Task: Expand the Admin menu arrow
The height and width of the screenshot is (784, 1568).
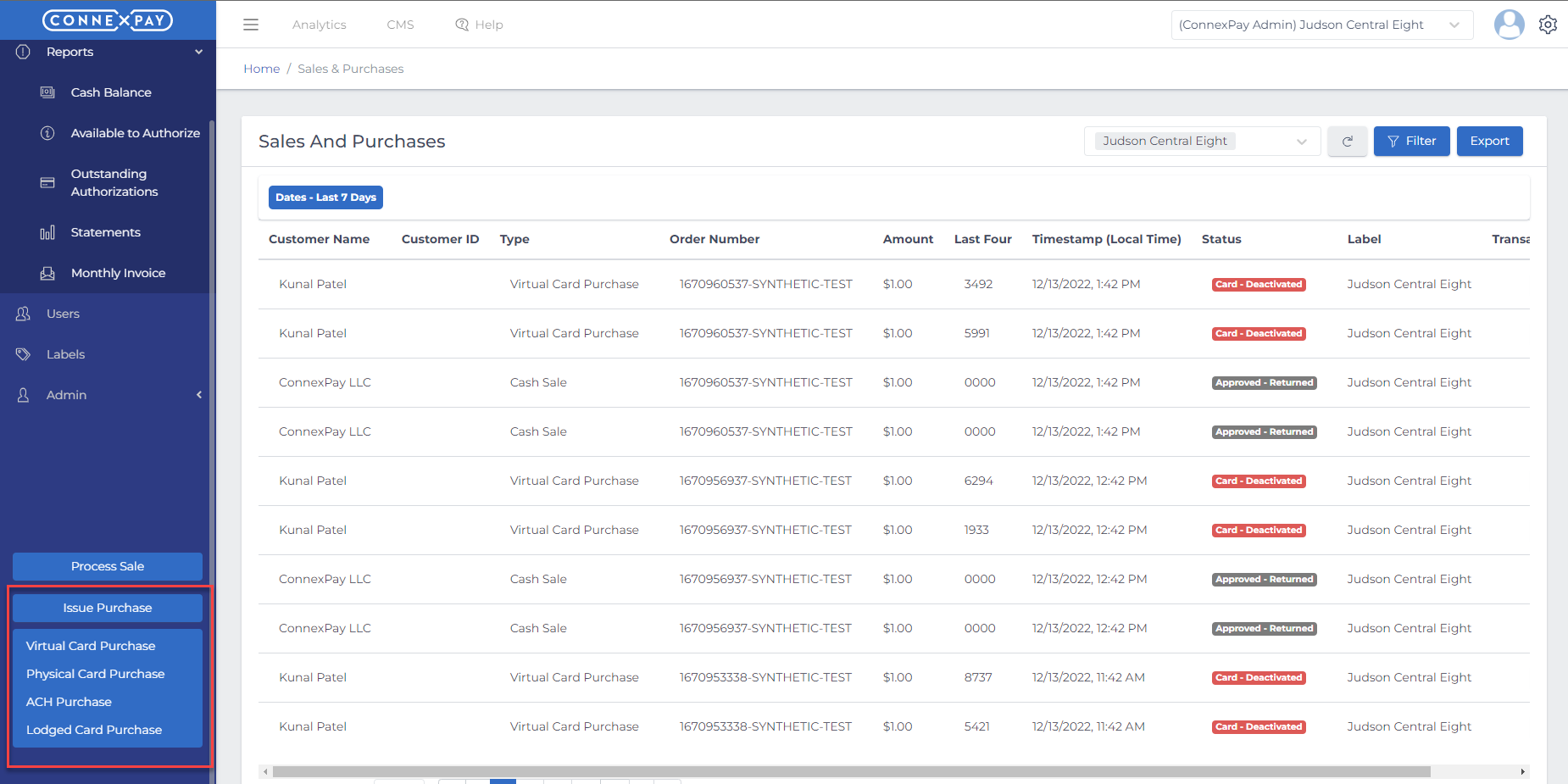Action: click(199, 395)
